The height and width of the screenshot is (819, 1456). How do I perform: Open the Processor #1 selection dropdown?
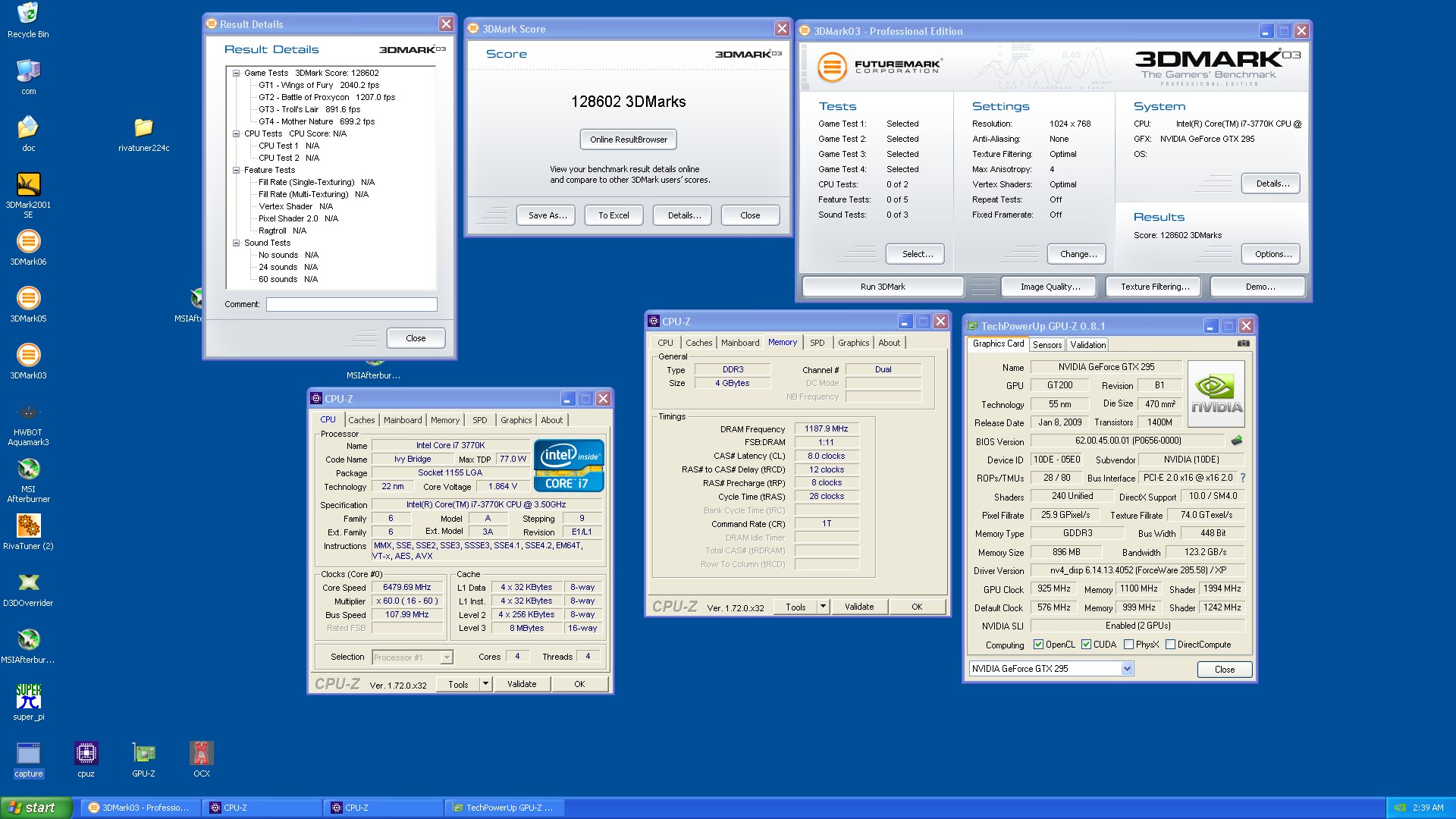446,657
